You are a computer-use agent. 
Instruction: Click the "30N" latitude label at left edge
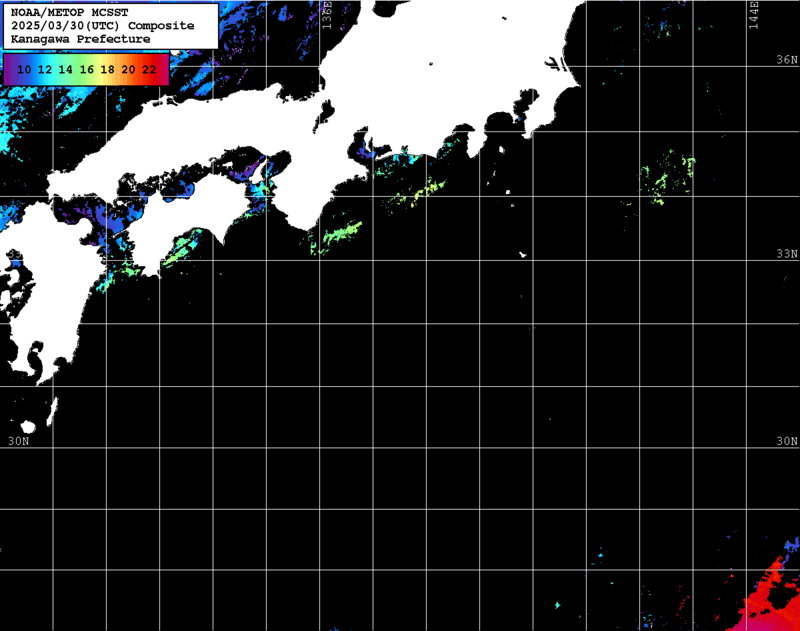pyautogui.click(x=18, y=441)
